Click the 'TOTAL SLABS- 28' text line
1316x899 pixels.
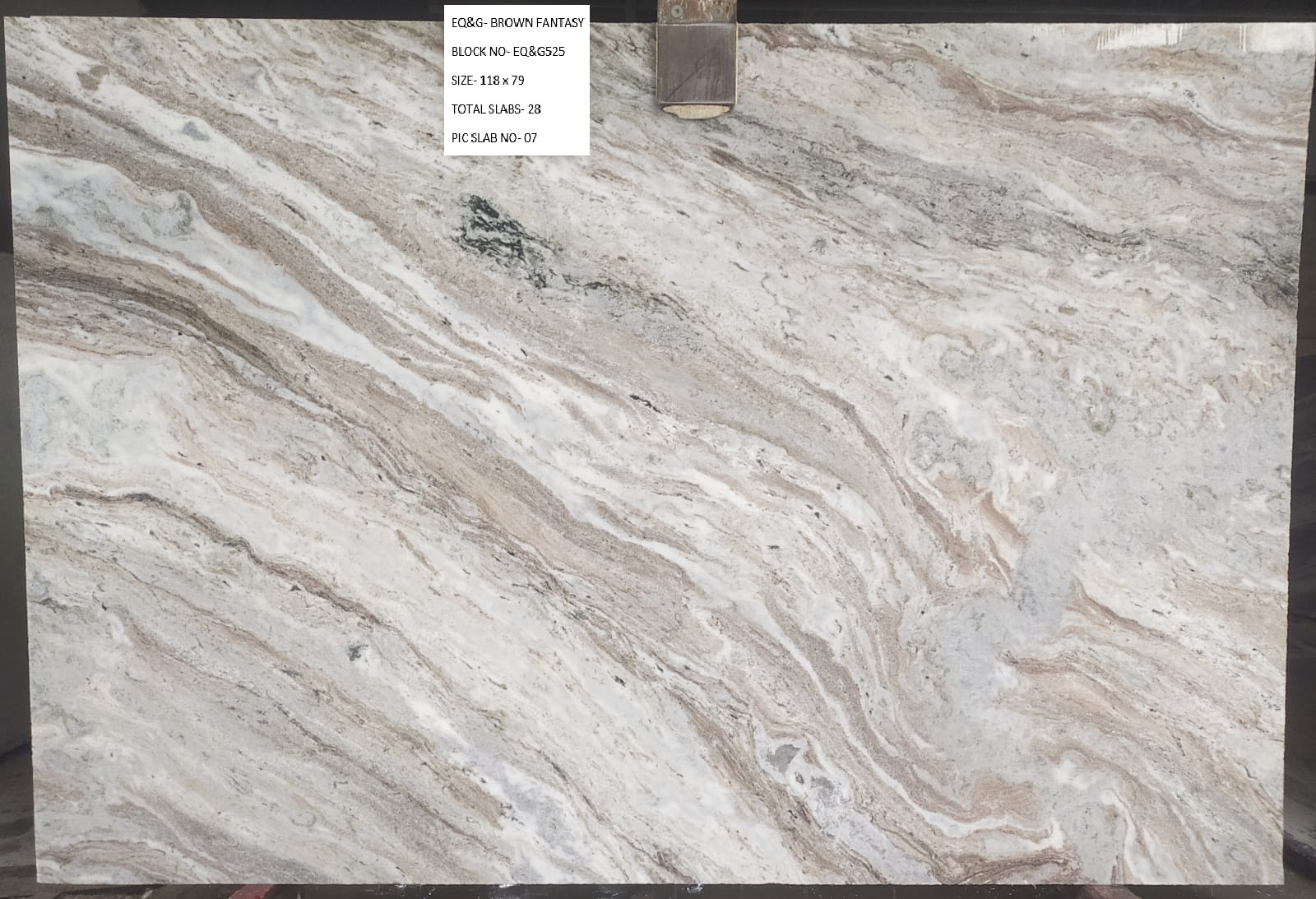495,109
